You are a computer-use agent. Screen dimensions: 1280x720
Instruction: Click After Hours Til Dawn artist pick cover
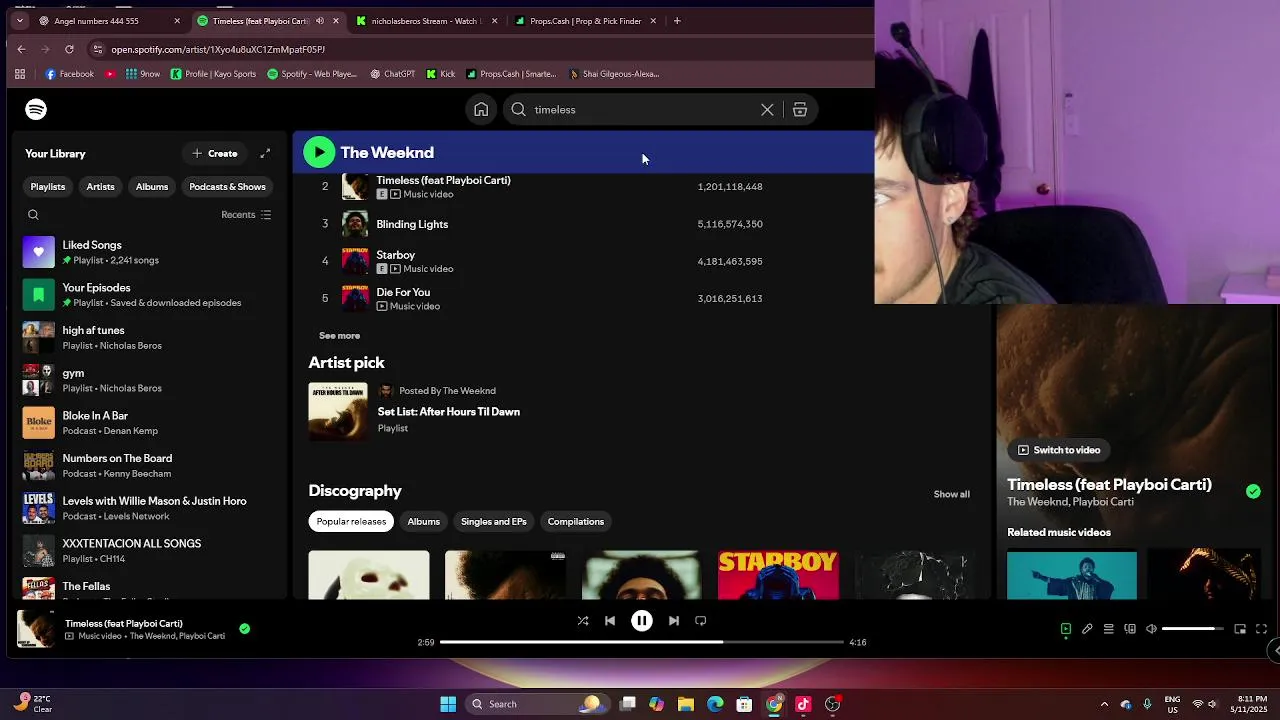(338, 411)
